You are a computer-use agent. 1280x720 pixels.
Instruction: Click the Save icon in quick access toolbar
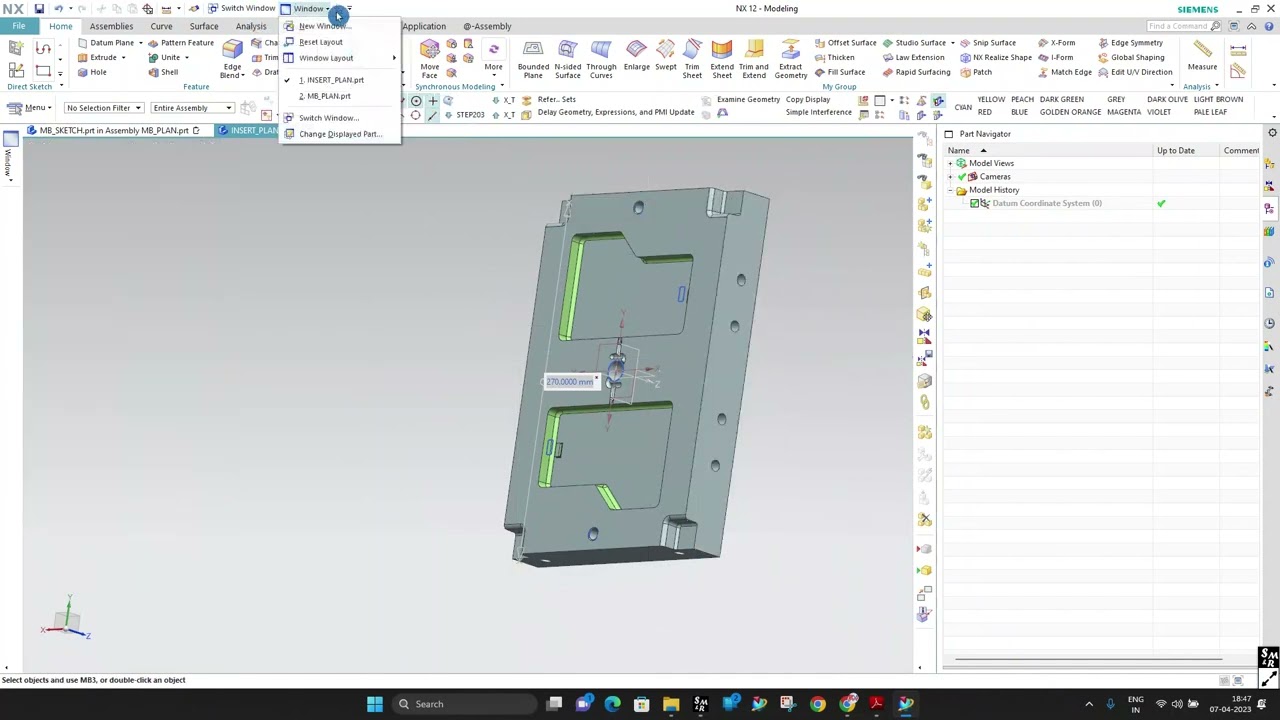tap(39, 8)
